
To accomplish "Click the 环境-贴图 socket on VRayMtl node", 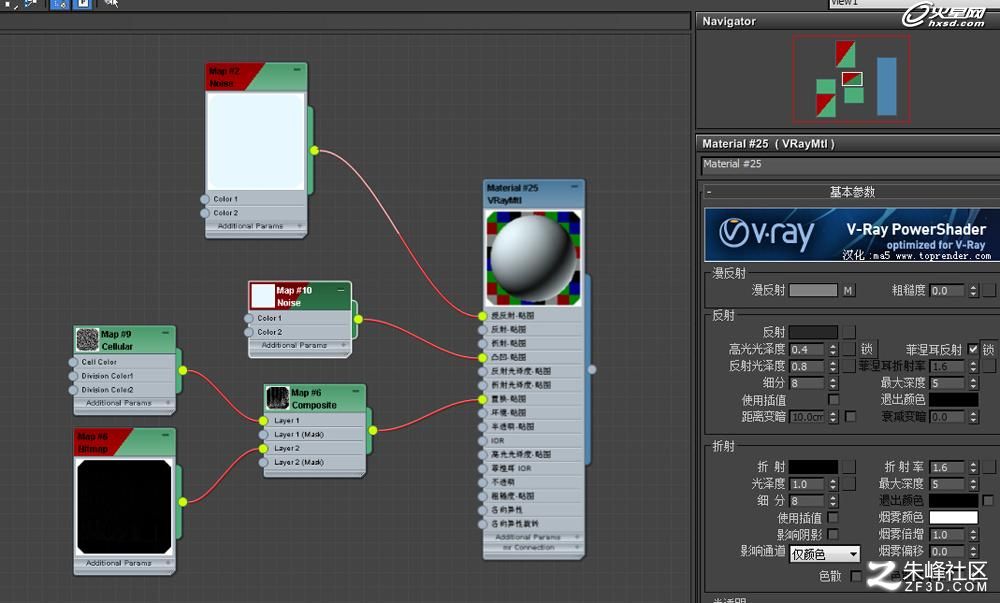I will [x=482, y=412].
